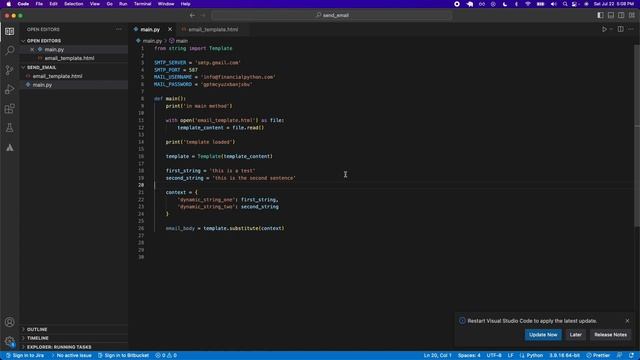Image resolution: width=640 pixels, height=360 pixels.
Task: Change file encoding UTF-8
Action: tap(494, 356)
